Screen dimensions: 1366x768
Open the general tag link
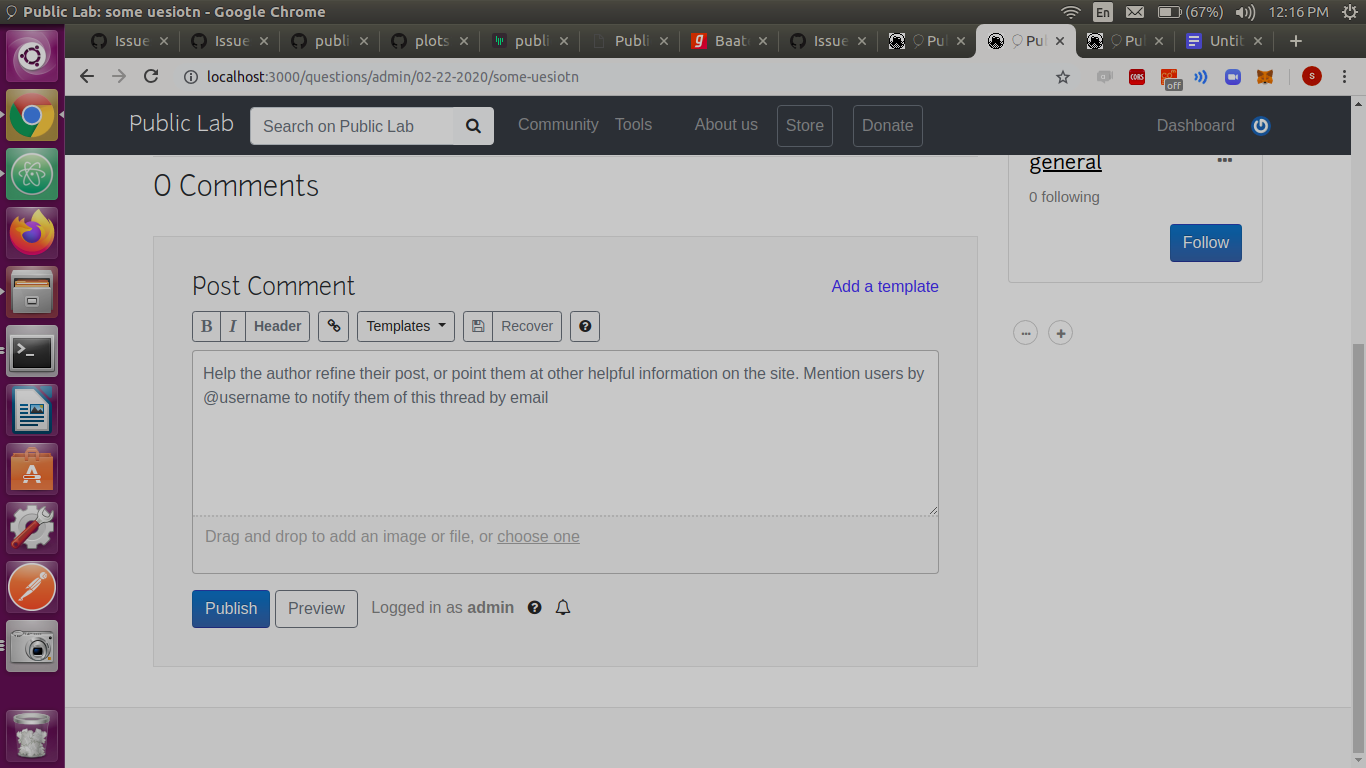[x=1065, y=162]
